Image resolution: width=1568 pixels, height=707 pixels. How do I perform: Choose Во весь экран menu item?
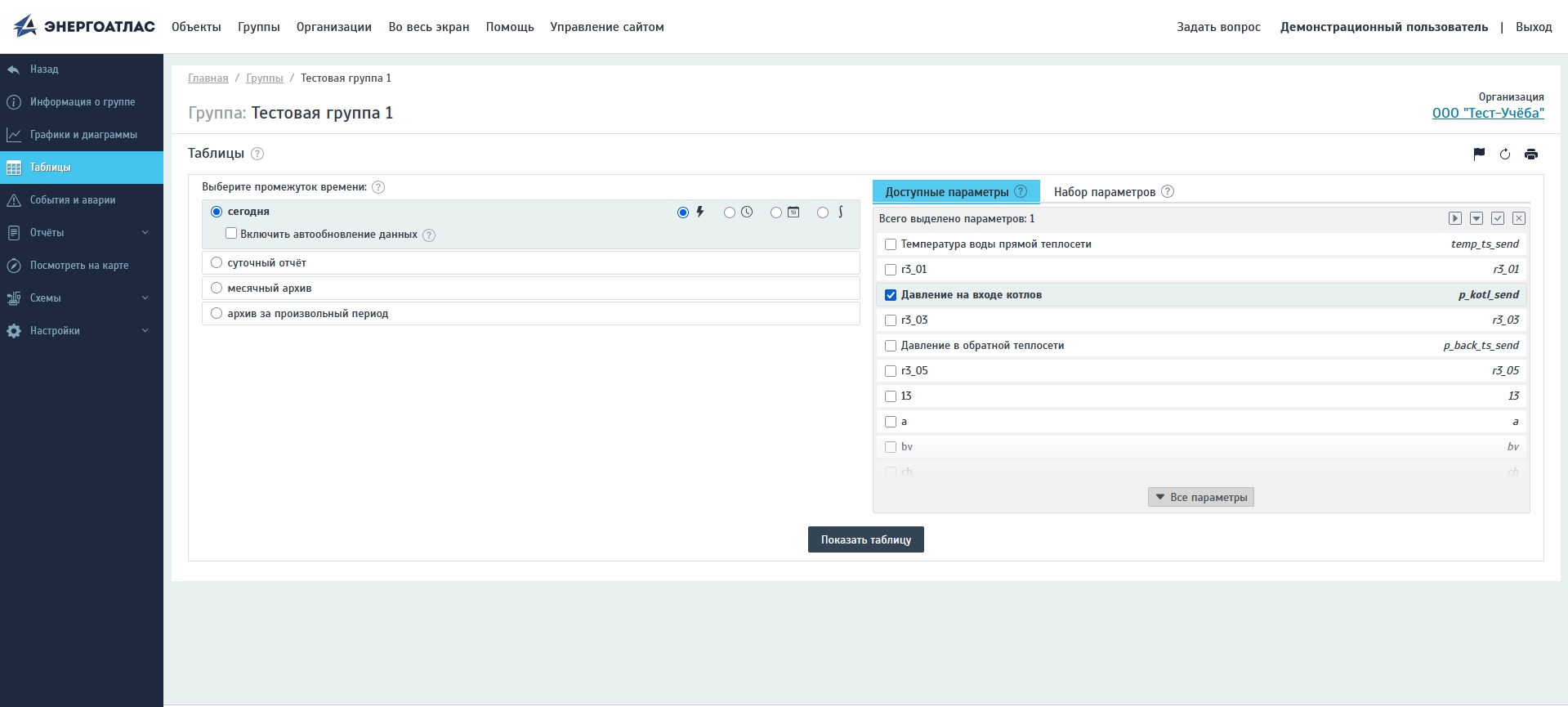point(429,27)
